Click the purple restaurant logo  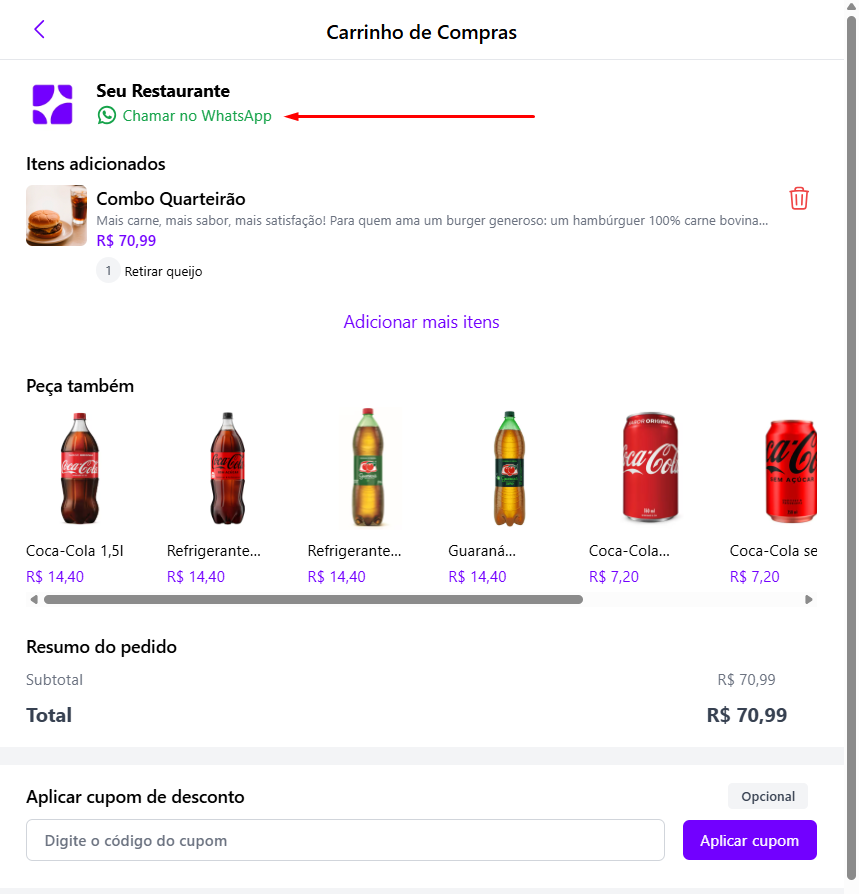(x=53, y=104)
